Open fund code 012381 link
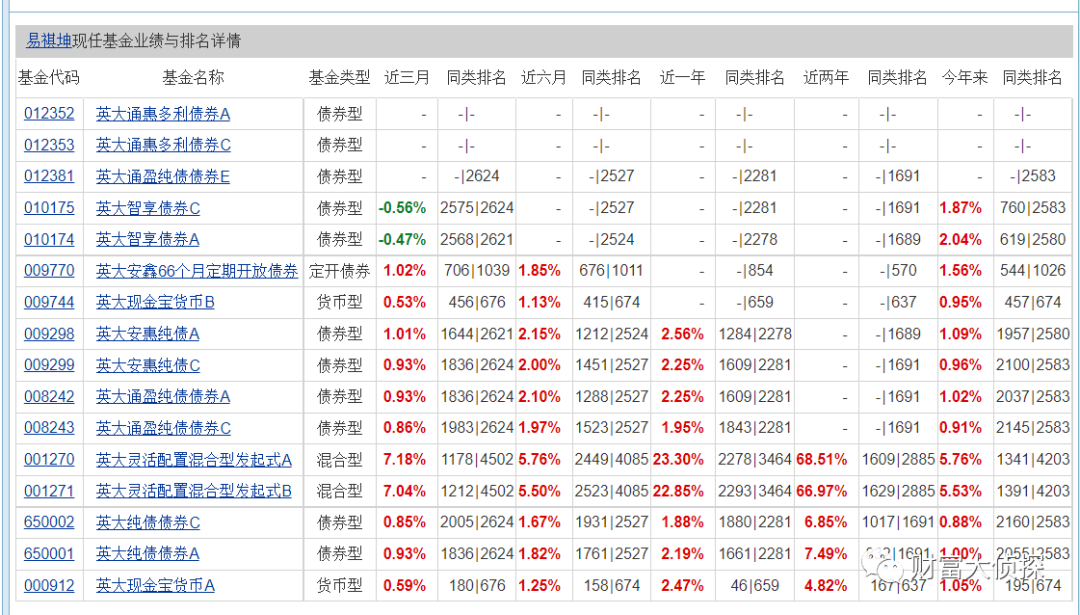The height and width of the screenshot is (615, 1080). pos(49,176)
